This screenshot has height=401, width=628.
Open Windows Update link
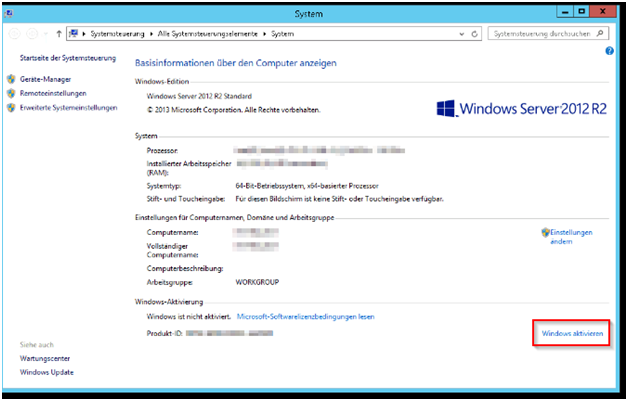tap(46, 372)
